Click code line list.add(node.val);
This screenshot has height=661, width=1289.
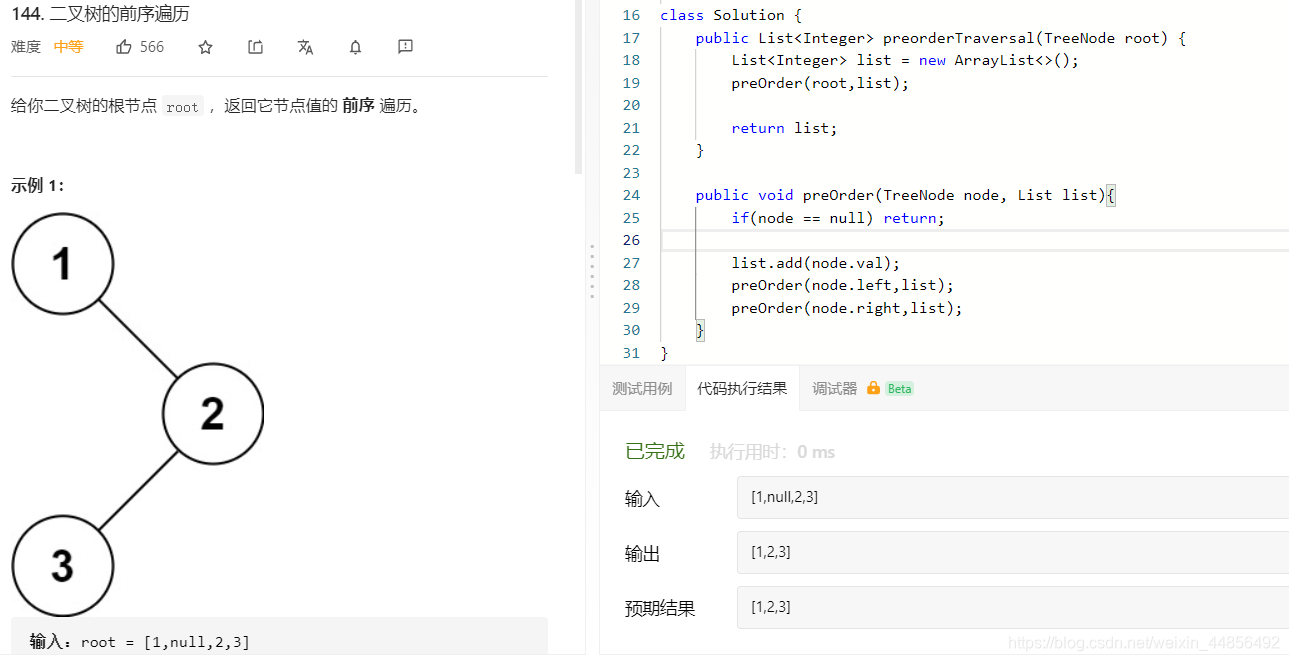click(816, 263)
